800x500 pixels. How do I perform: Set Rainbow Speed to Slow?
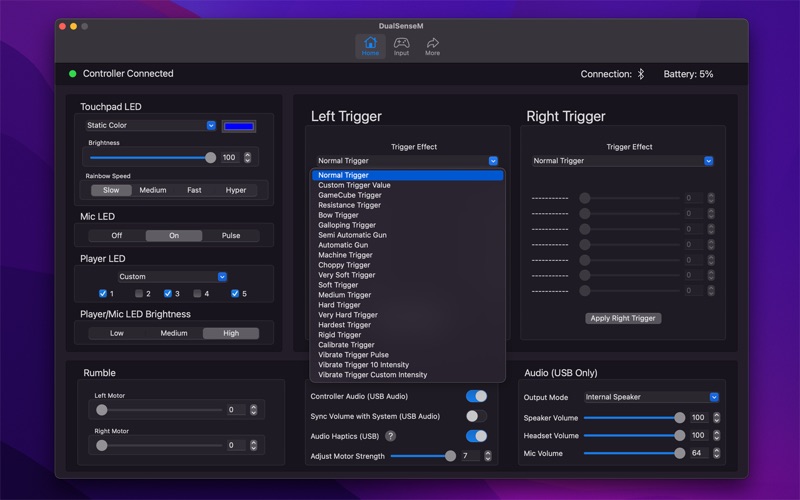[x=111, y=190]
